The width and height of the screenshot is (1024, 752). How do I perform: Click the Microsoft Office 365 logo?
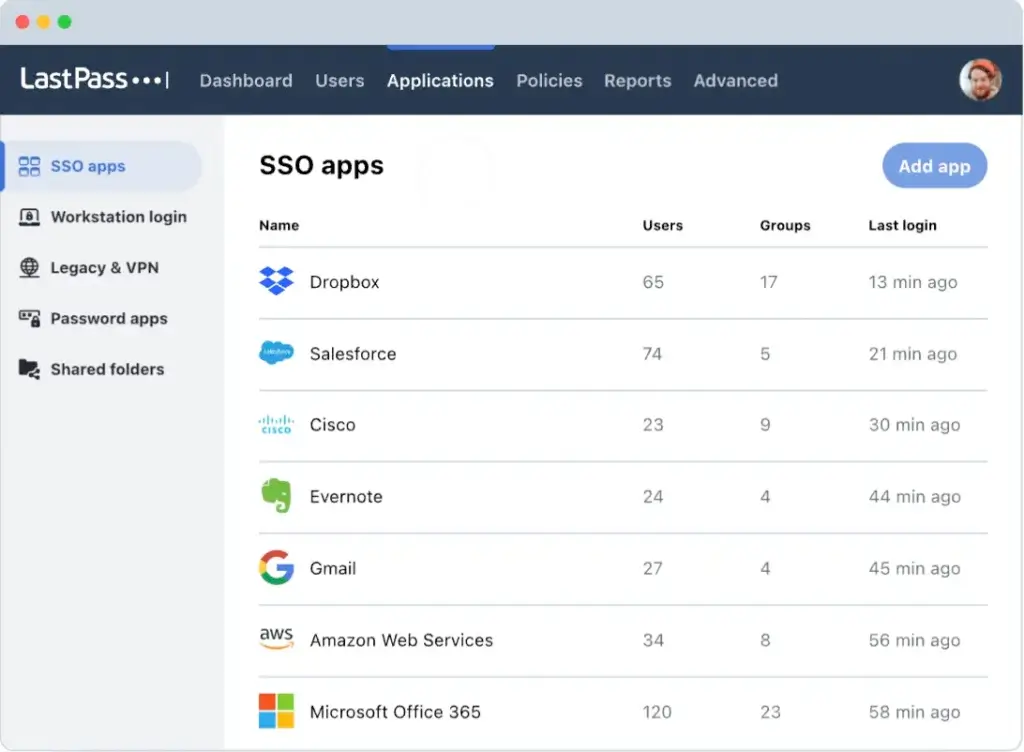pos(276,711)
